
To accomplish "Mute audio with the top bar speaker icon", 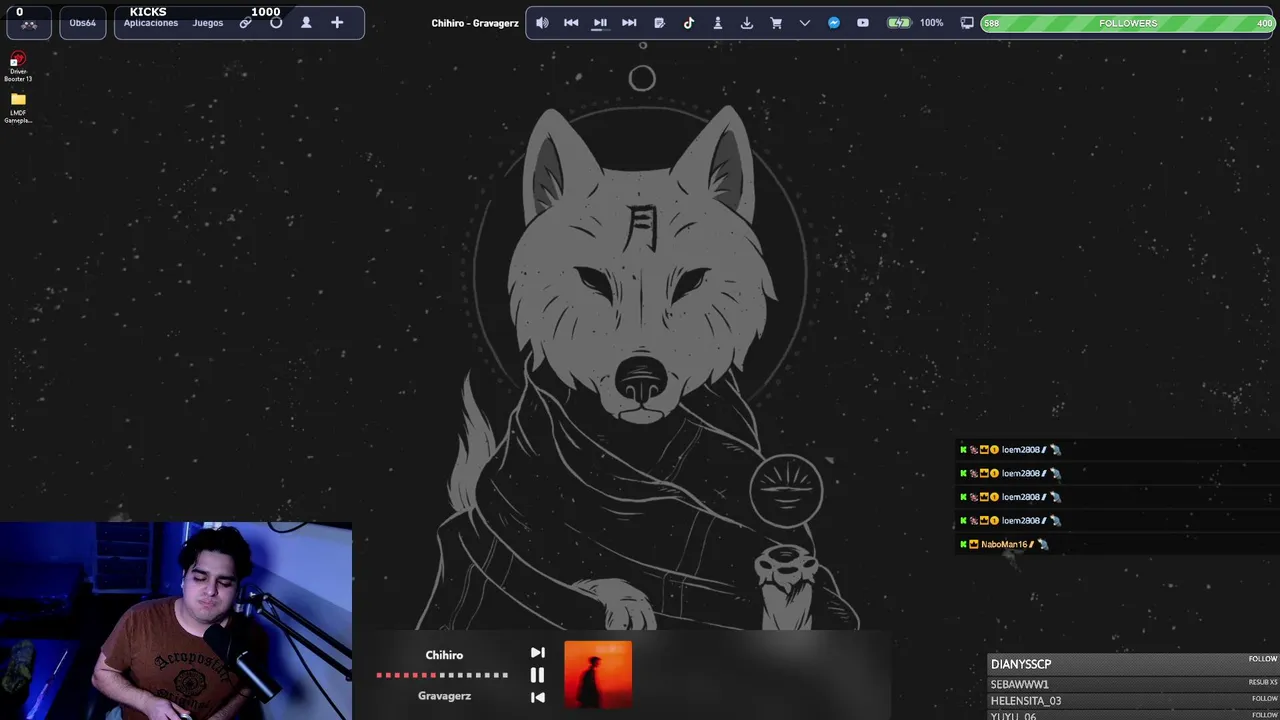I will pos(542,23).
